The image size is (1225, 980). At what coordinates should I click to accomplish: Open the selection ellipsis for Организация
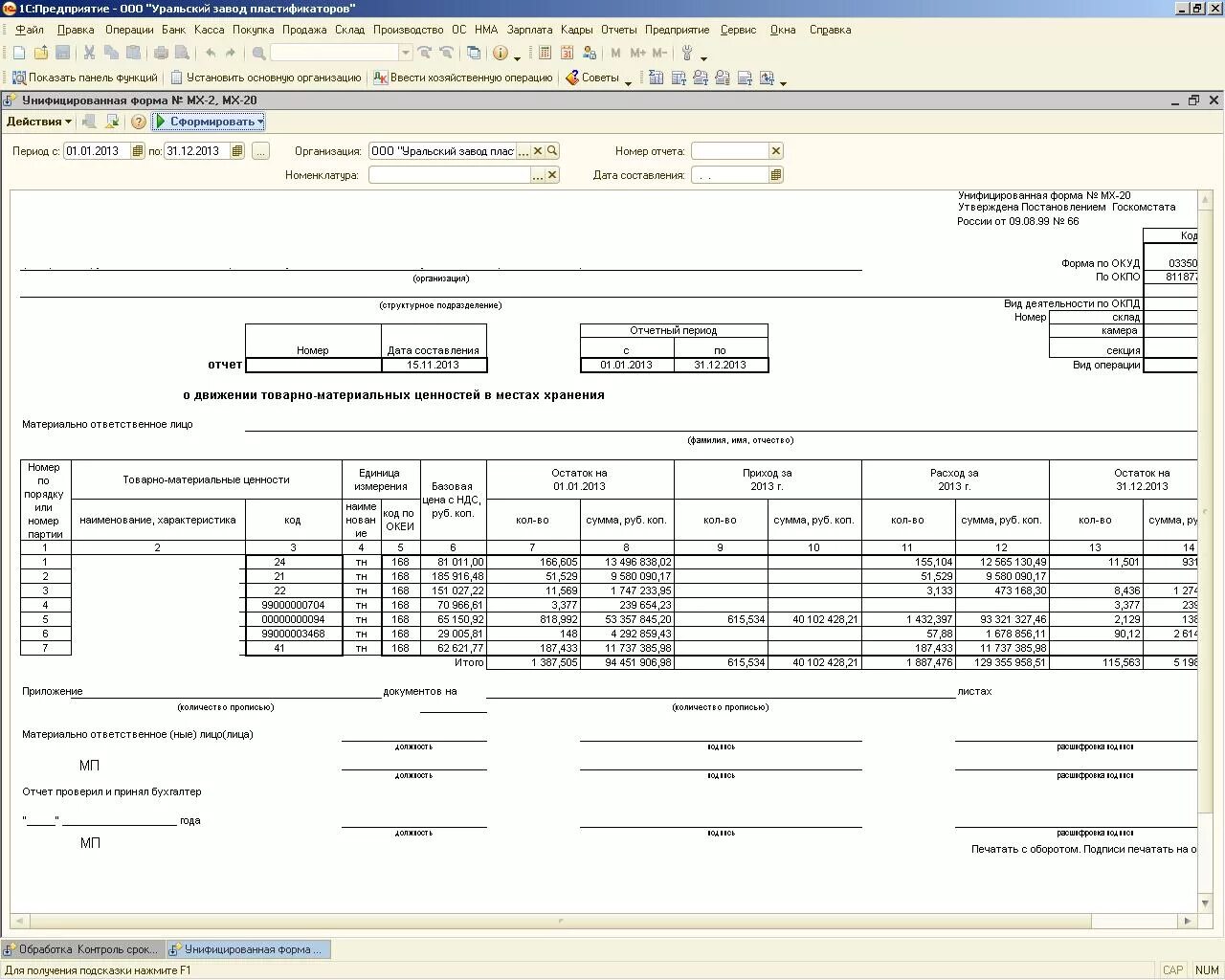pos(523,151)
